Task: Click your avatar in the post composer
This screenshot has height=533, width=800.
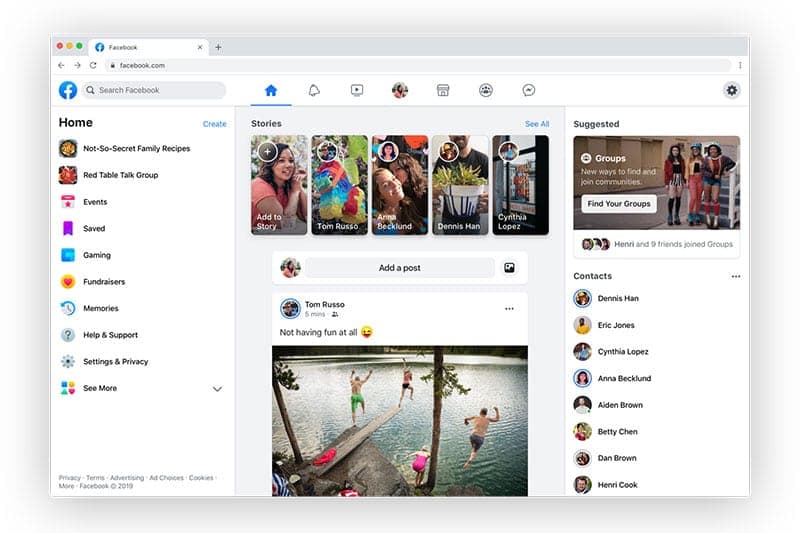Action: pyautogui.click(x=290, y=268)
